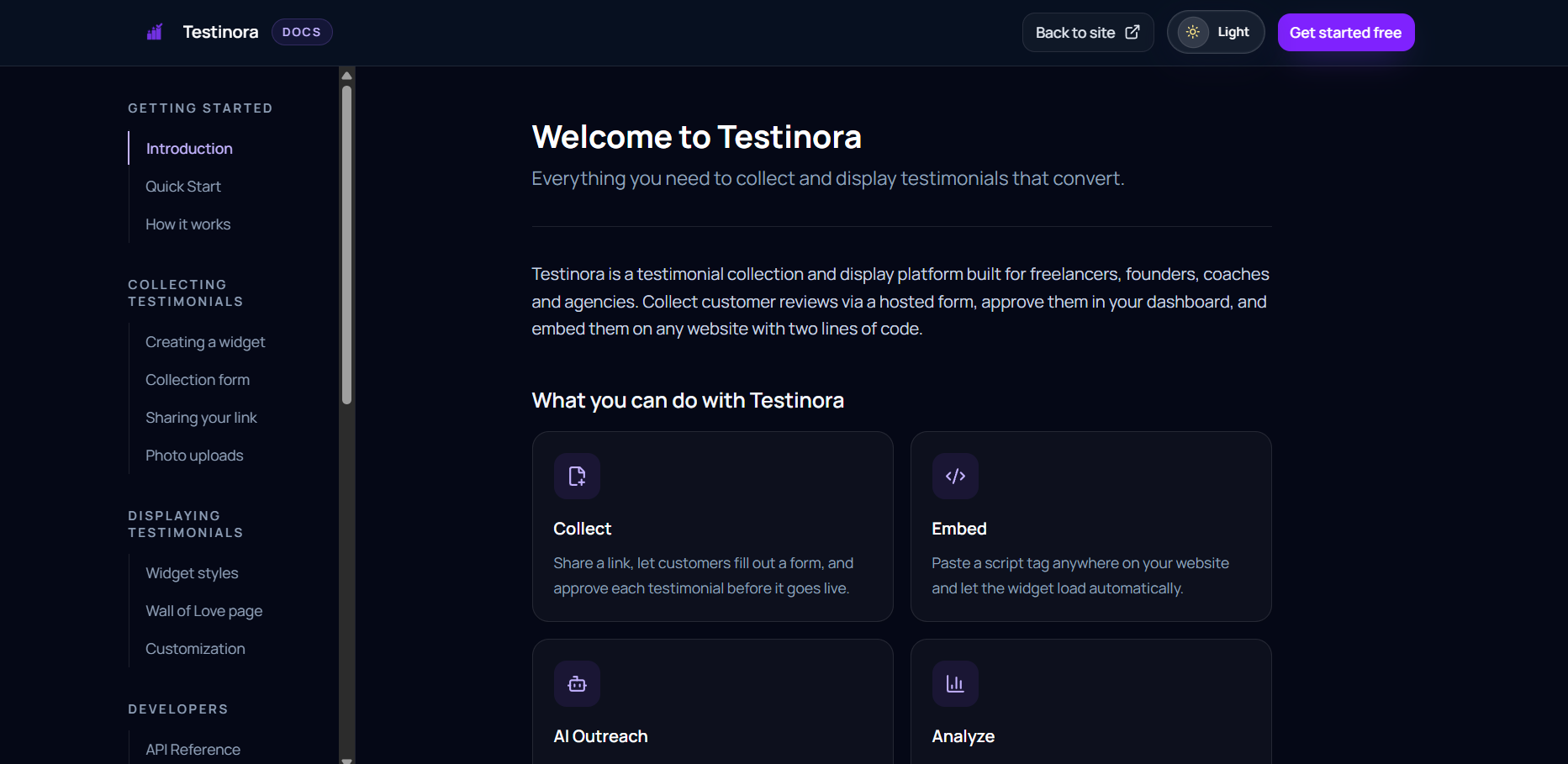Open the API Reference page
The width and height of the screenshot is (1568, 764).
coord(193,749)
